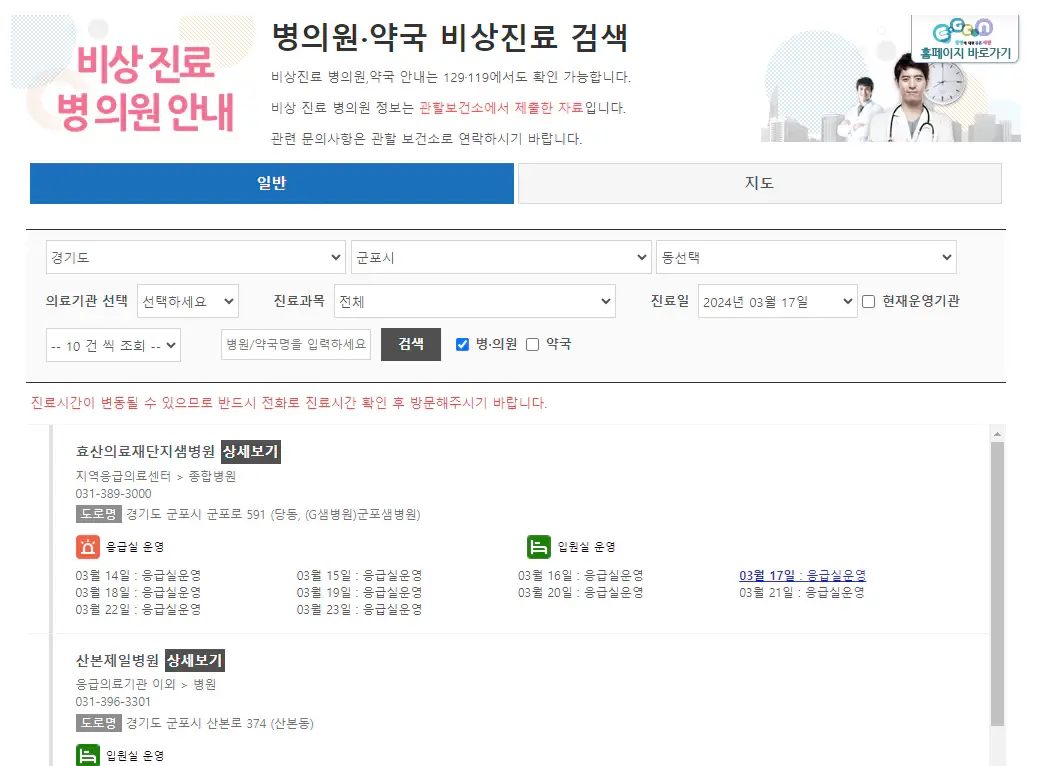The height and width of the screenshot is (766, 1039).
Task: Select the 일반 tab
Action: click(x=271, y=184)
